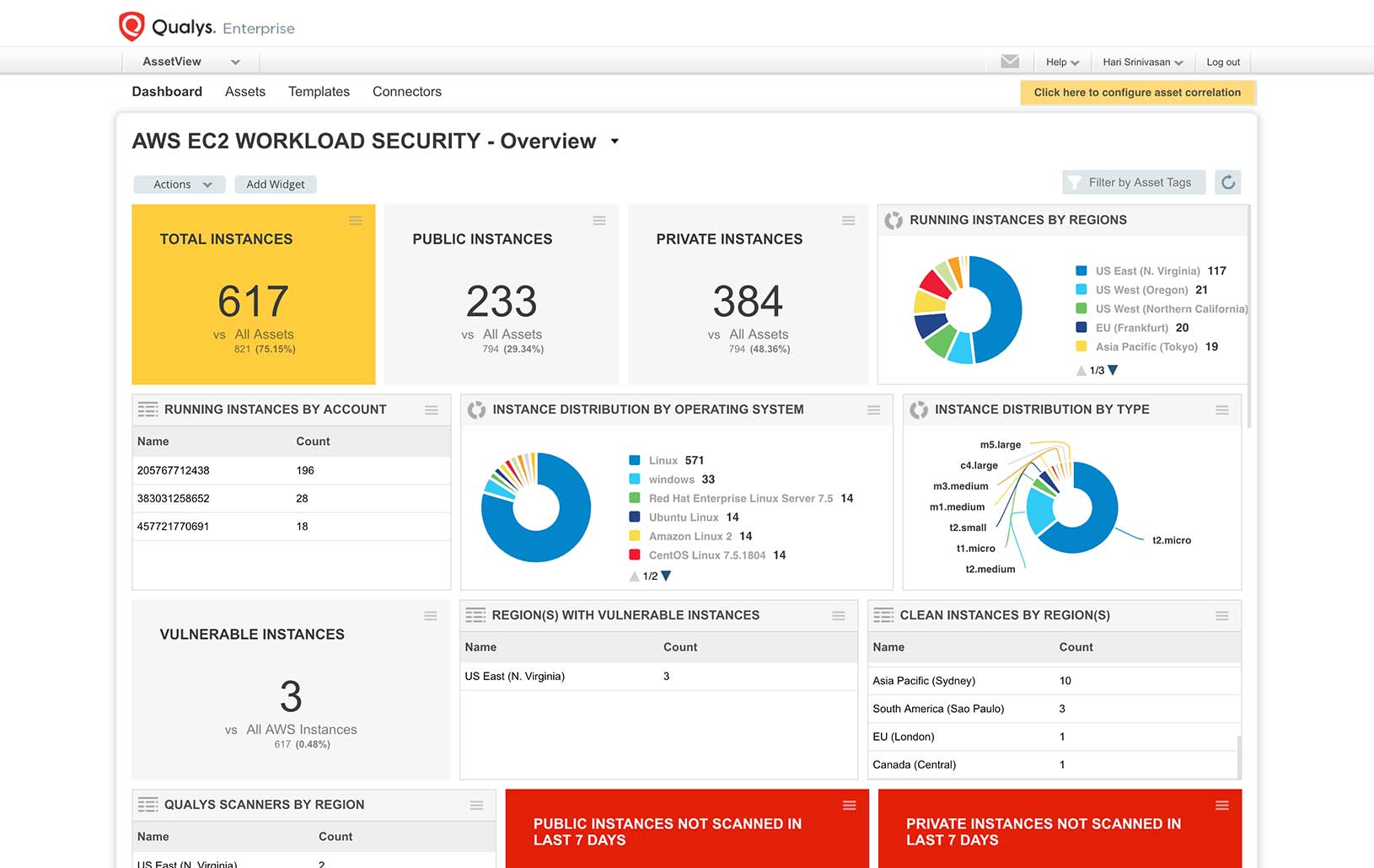Open the Actions dropdown
The height and width of the screenshot is (868, 1374).
tap(179, 184)
